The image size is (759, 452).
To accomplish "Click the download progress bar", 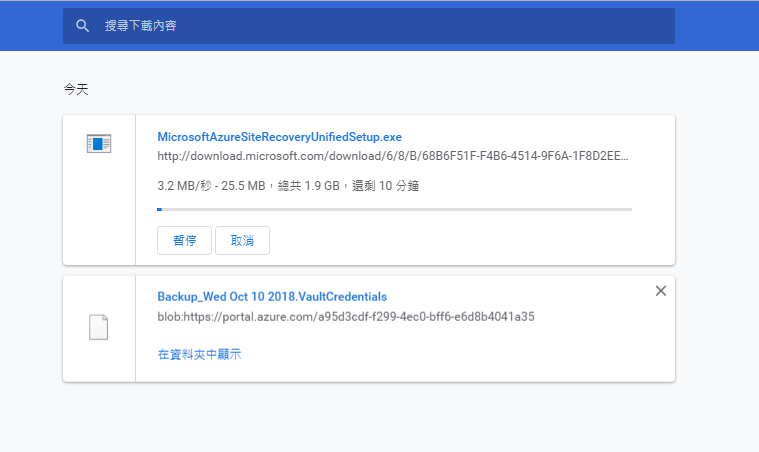I will point(395,210).
